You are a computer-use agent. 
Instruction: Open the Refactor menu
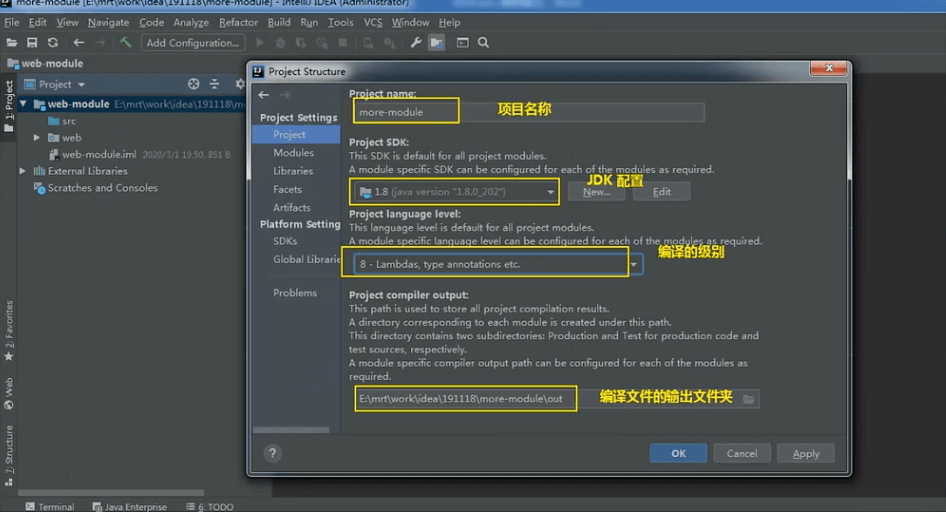pos(238,22)
